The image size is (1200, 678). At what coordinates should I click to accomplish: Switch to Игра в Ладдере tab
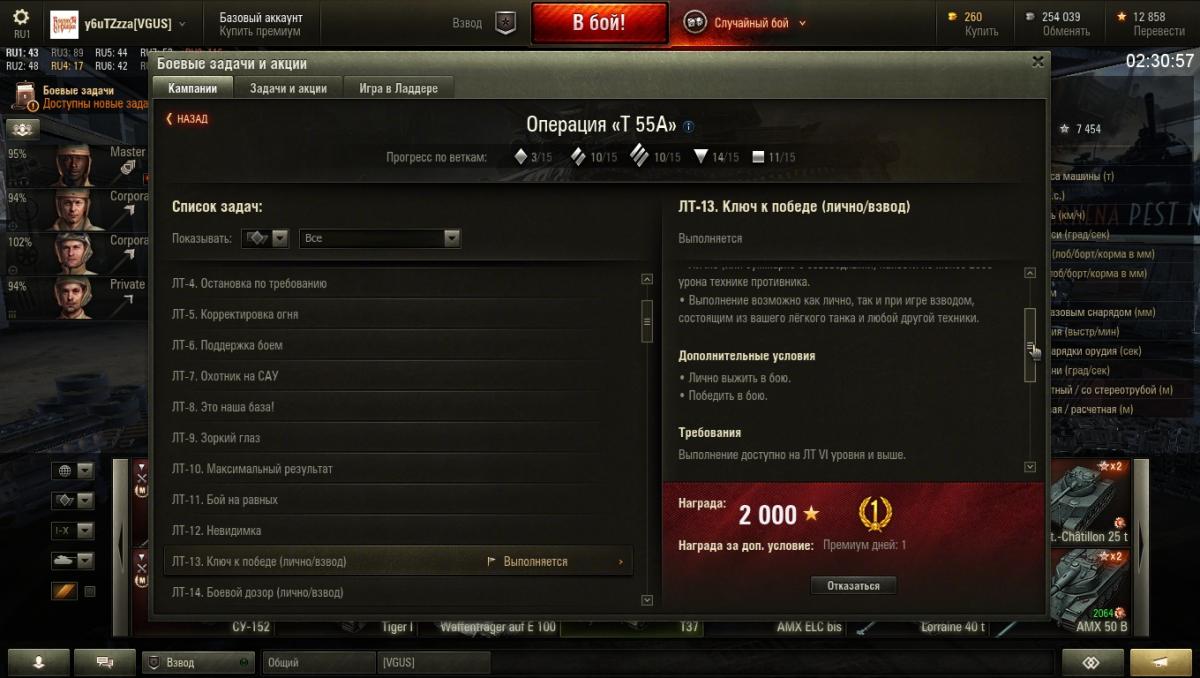(398, 88)
